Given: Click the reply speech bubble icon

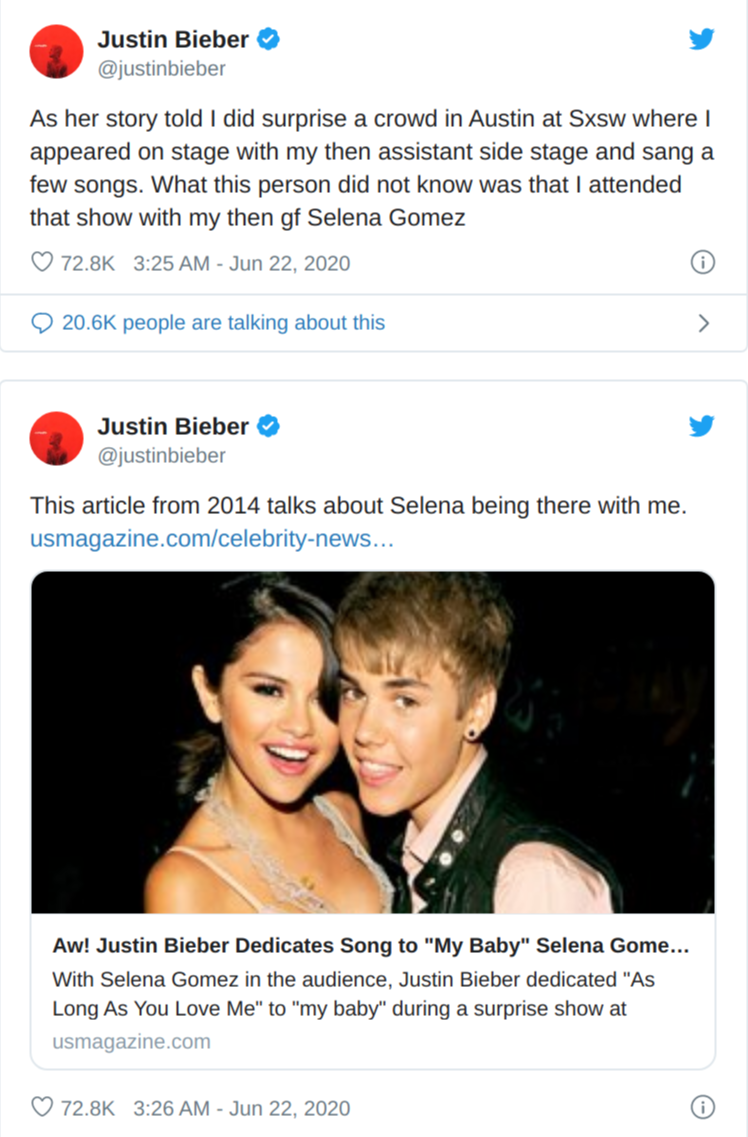Looking at the screenshot, I should tap(42, 323).
